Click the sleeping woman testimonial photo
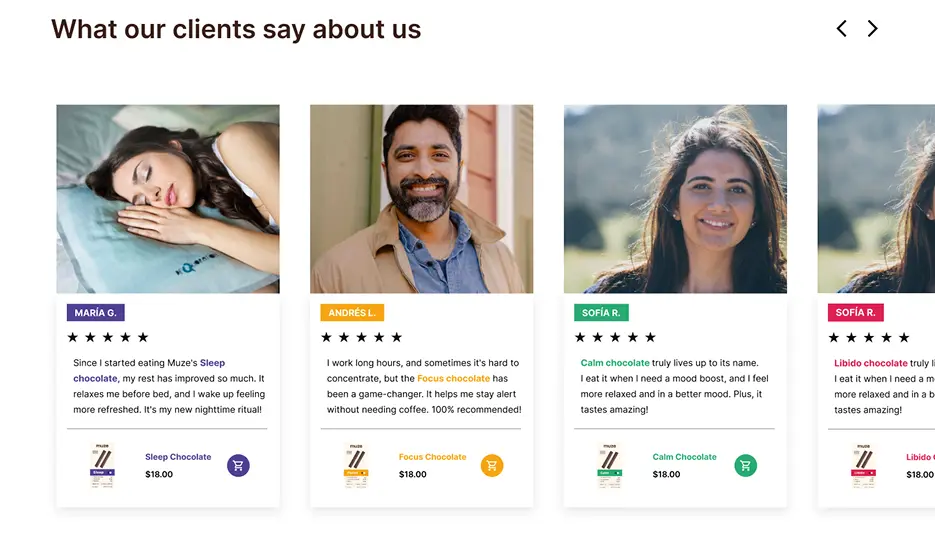The height and width of the screenshot is (550, 935). (168, 199)
